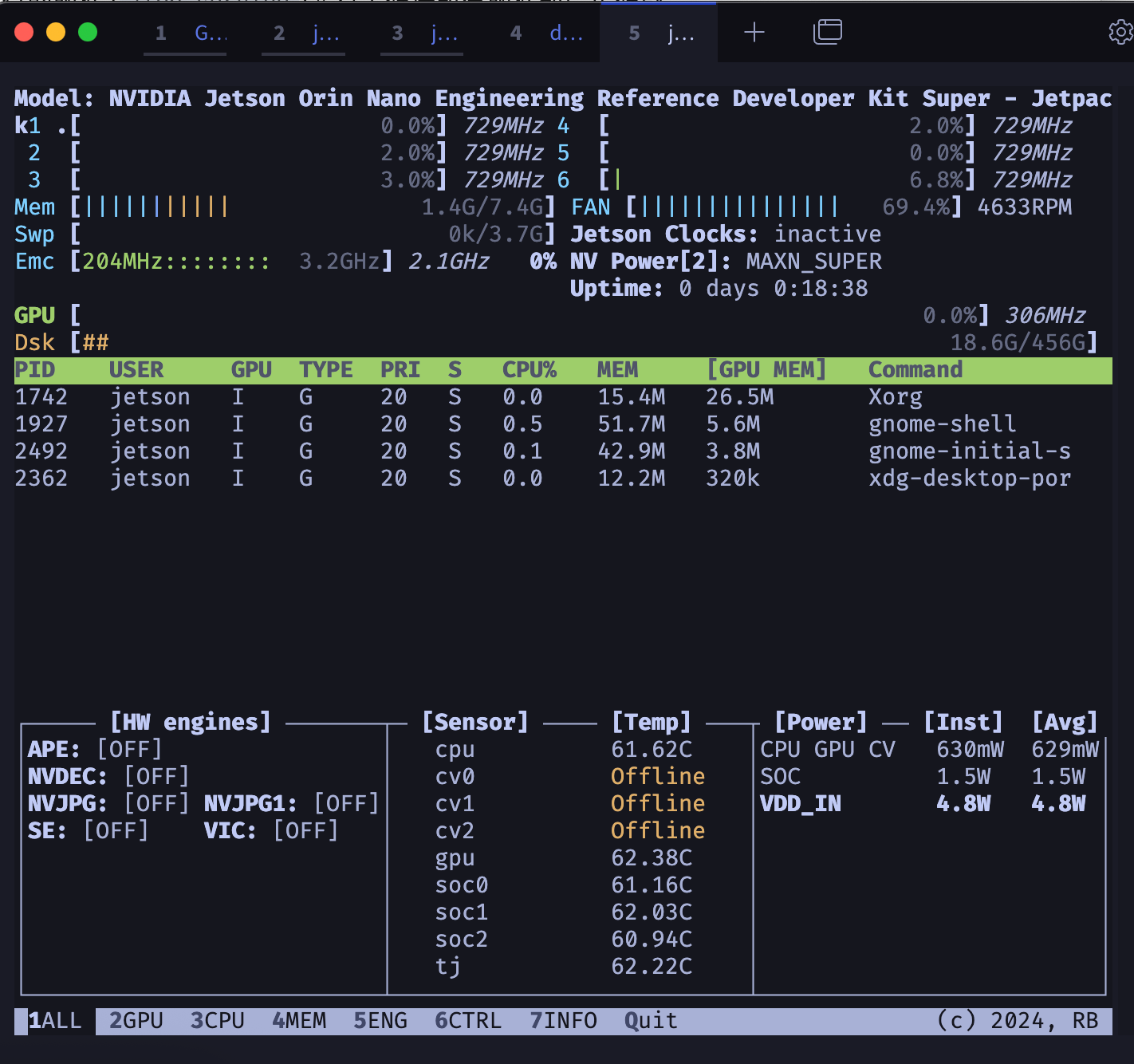This screenshot has width=1134, height=1064.
Task: Select the gnome-initial-s process row
Action: (x=563, y=451)
